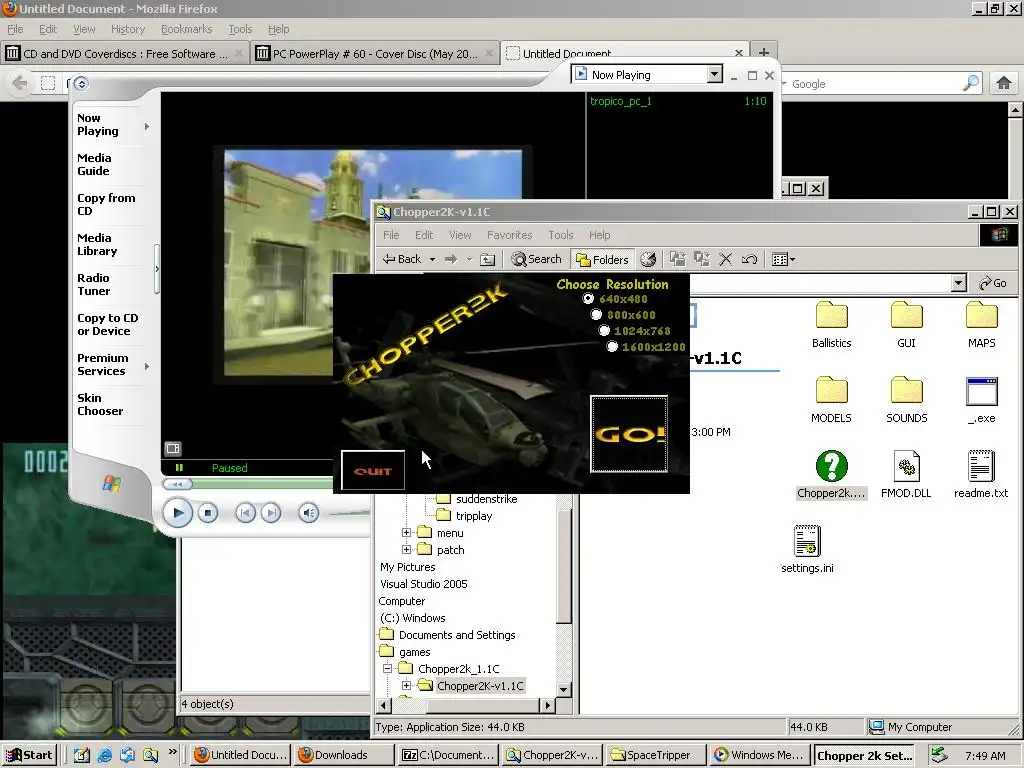Viewport: 1024px width, 768px height.
Task: Select the _.exe file icon
Action: 982,400
